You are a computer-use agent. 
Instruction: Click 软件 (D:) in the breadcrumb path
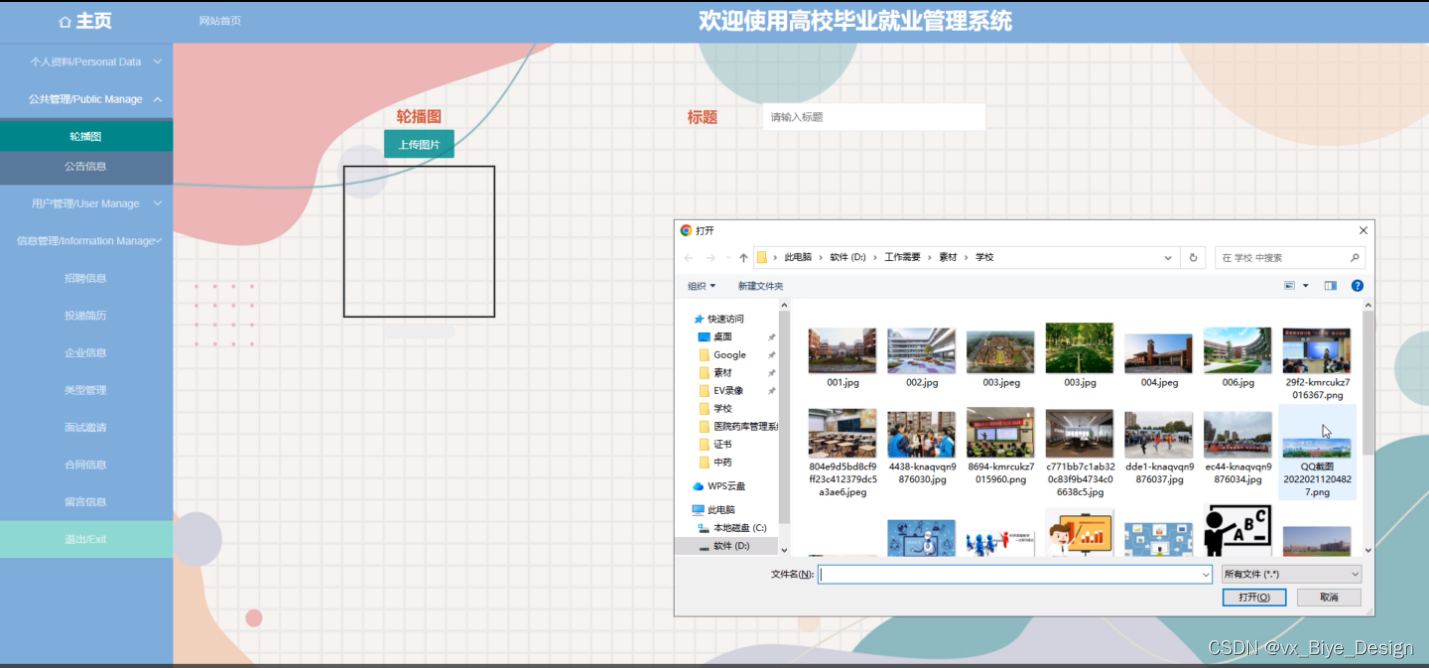[848, 258]
